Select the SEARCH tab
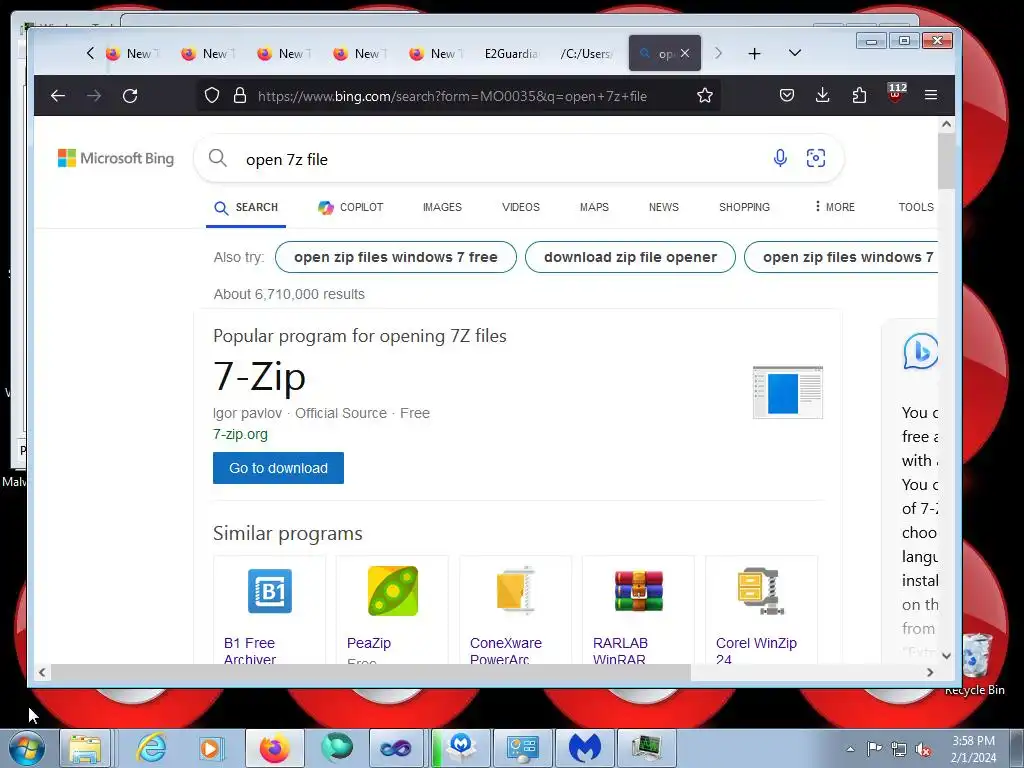1024x768 pixels. [246, 208]
